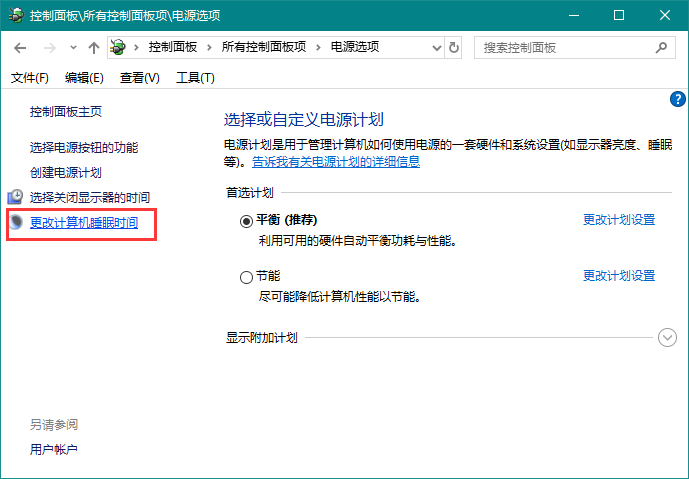
Task: Expand the chevron before 控制面板 breadcrumb
Action: pyautogui.click(x=136, y=47)
